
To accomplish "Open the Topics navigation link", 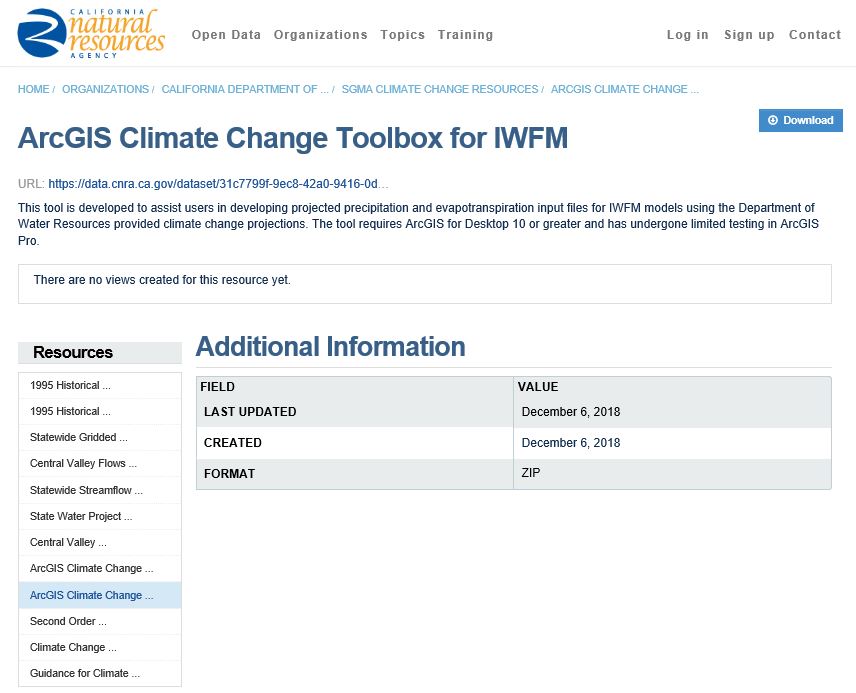I will [402, 35].
